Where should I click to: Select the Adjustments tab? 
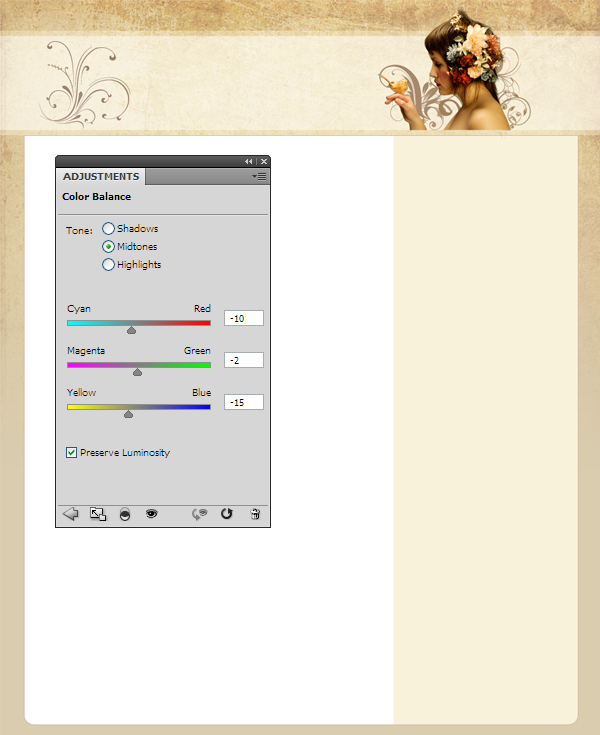click(x=101, y=176)
